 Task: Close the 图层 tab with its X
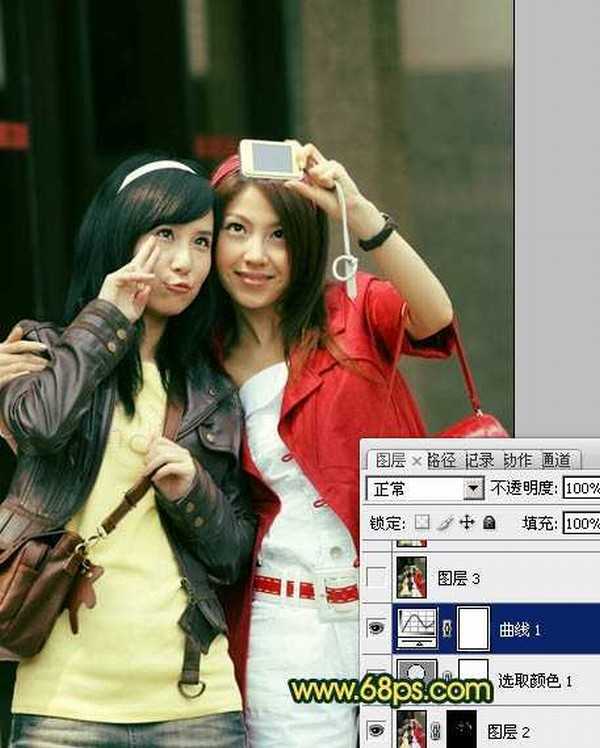pos(416,461)
